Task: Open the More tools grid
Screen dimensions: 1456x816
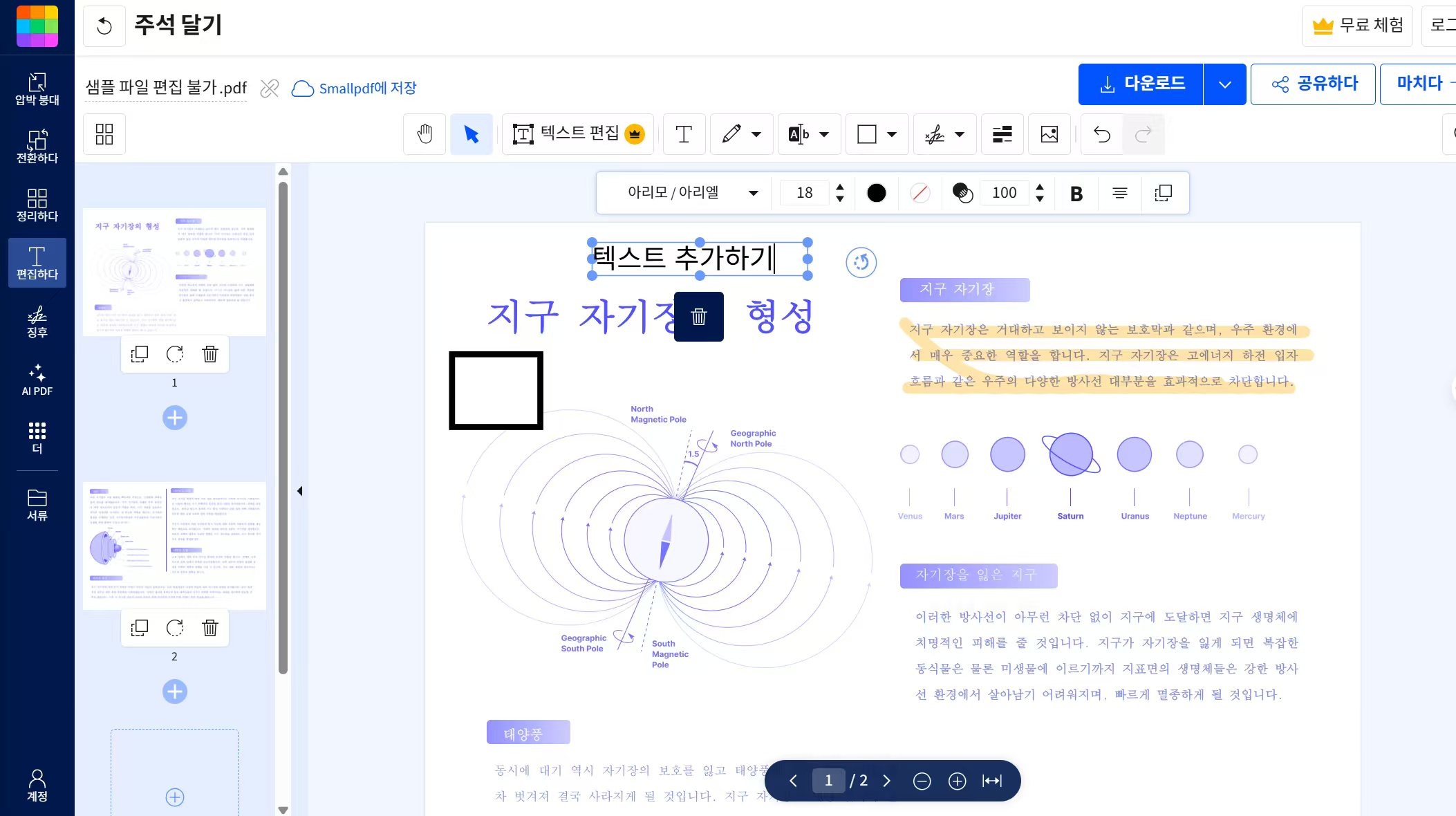Action: pyautogui.click(x=37, y=438)
